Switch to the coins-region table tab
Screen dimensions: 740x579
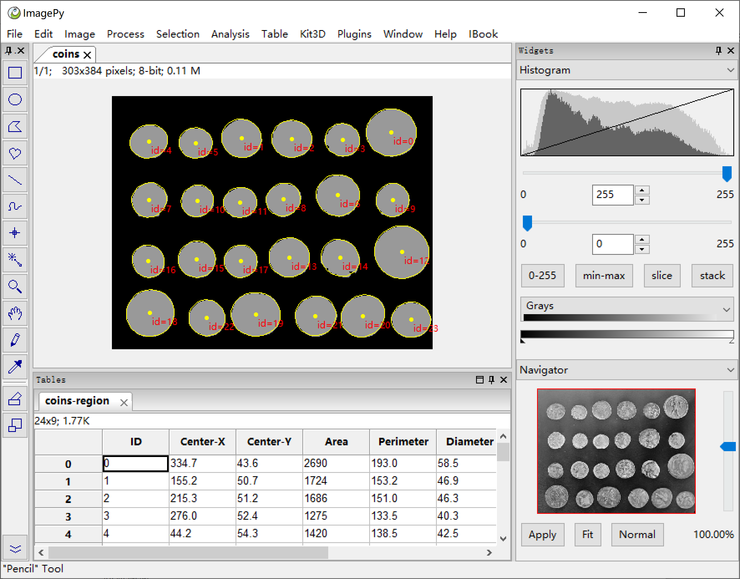(77, 401)
